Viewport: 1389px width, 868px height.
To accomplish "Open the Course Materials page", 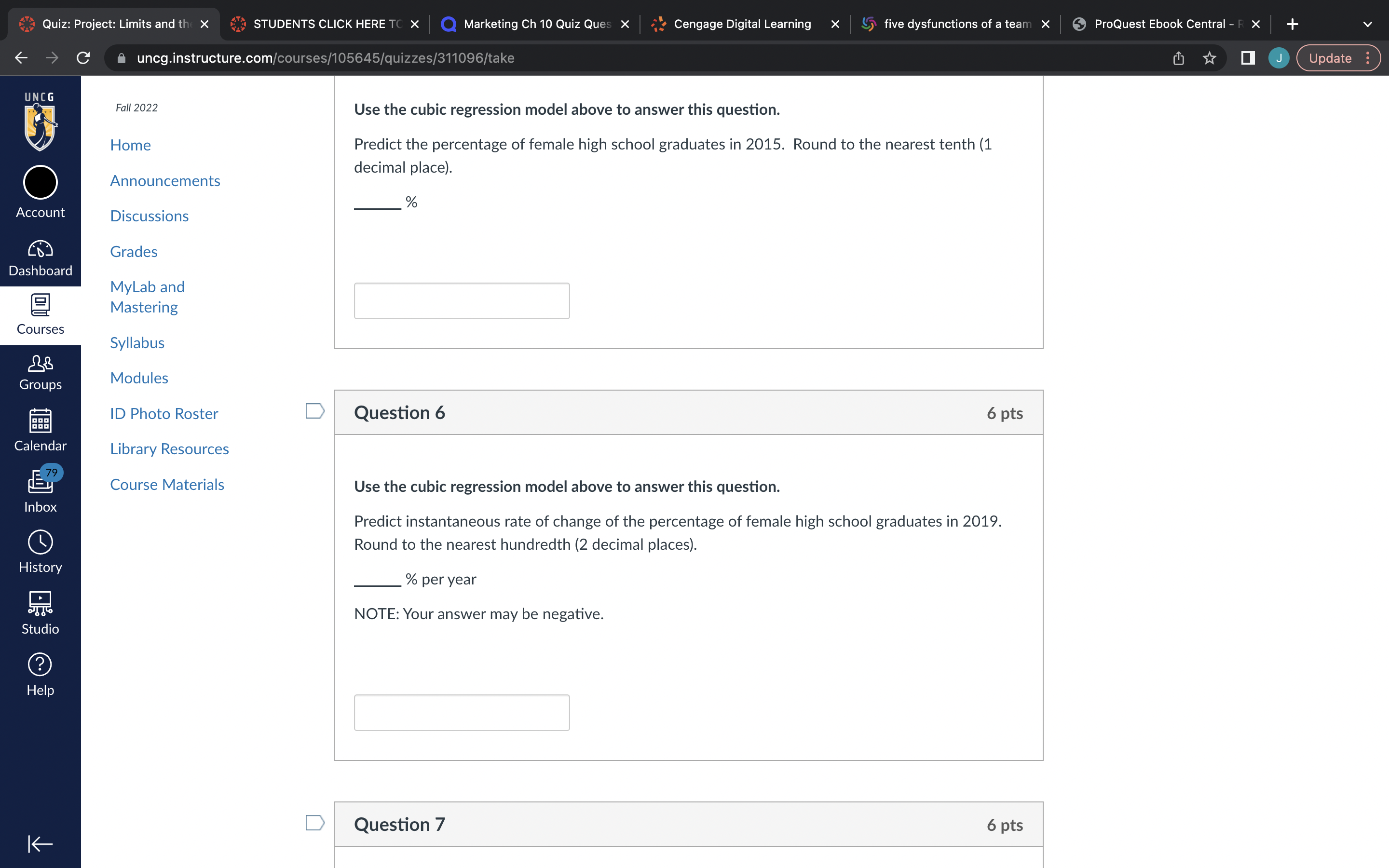I will point(167,484).
